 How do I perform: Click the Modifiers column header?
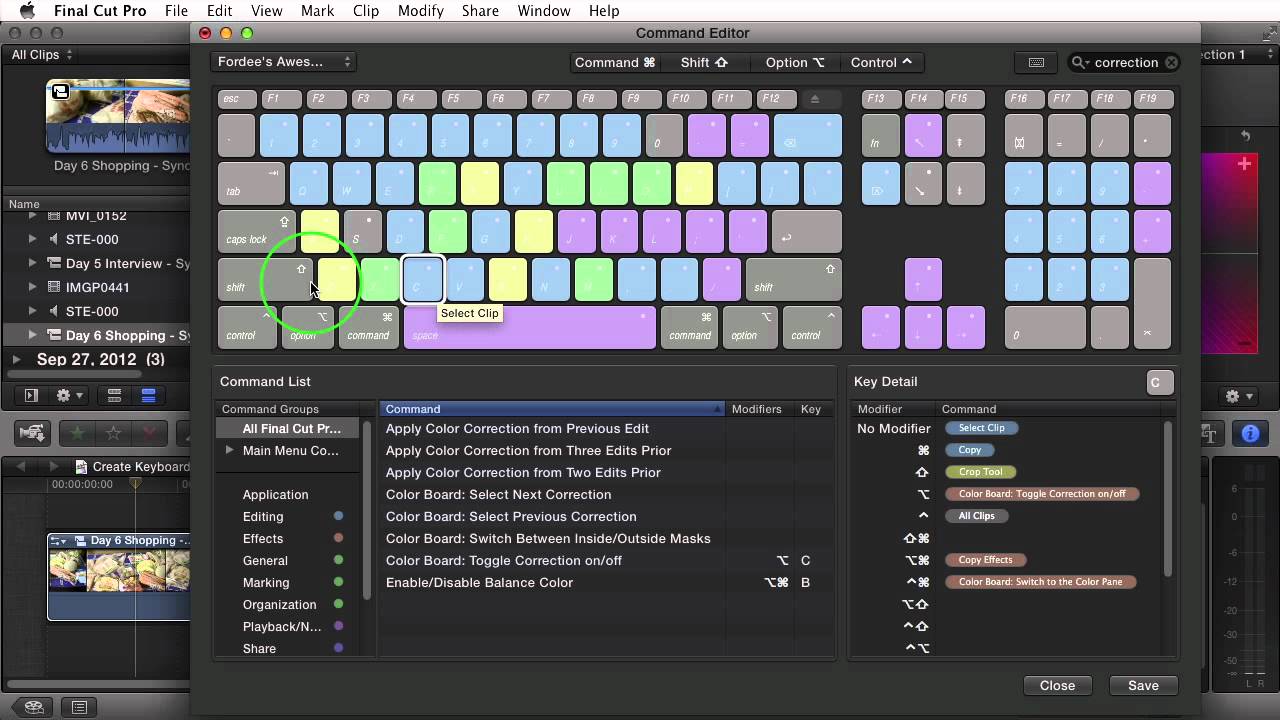[757, 409]
